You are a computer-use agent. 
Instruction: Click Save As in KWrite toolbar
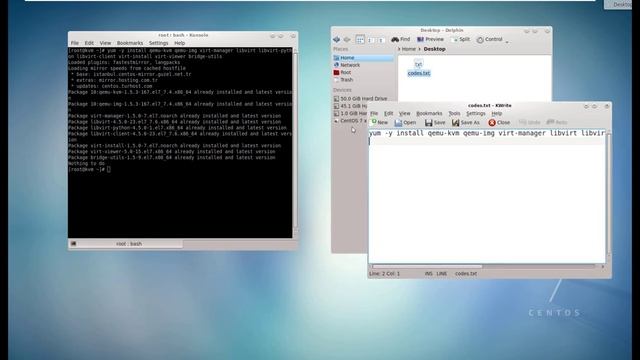pos(466,122)
